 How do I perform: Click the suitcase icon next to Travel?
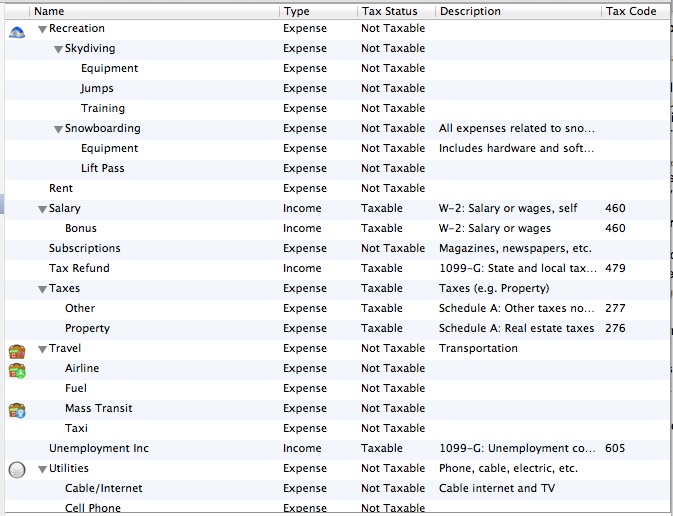(x=16, y=350)
